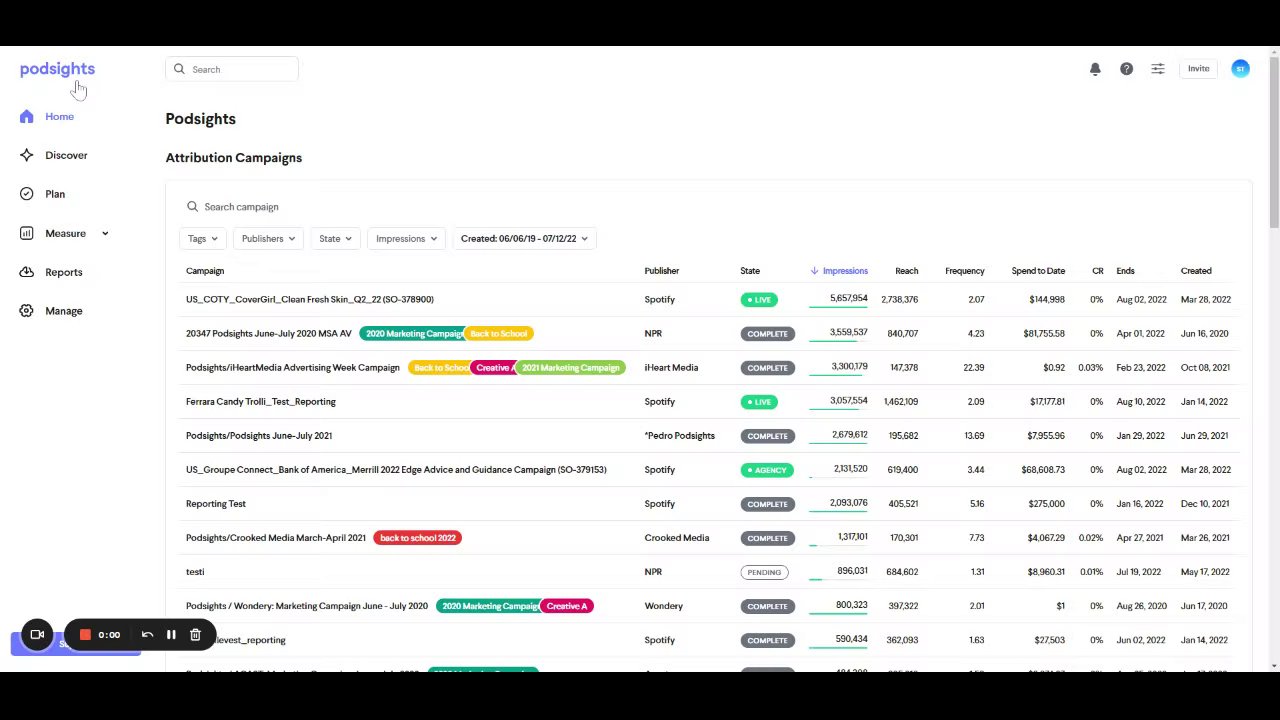Sort by Frequency column header

click(x=965, y=271)
